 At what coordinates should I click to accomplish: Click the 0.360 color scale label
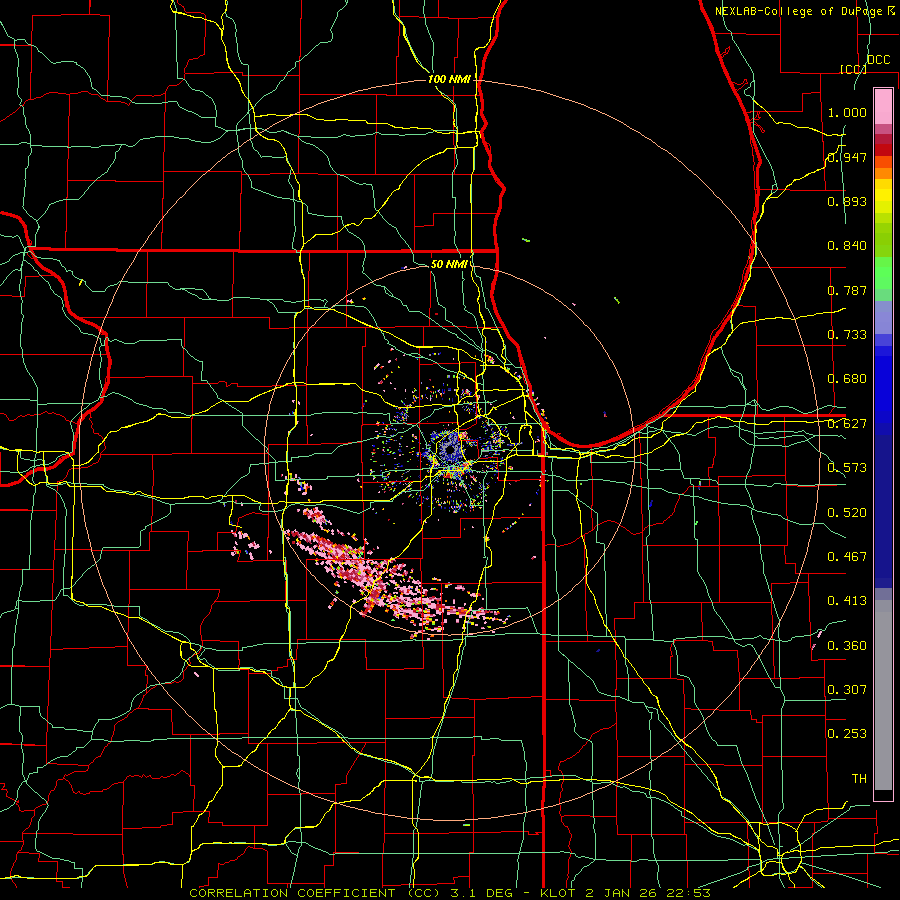pyautogui.click(x=847, y=646)
